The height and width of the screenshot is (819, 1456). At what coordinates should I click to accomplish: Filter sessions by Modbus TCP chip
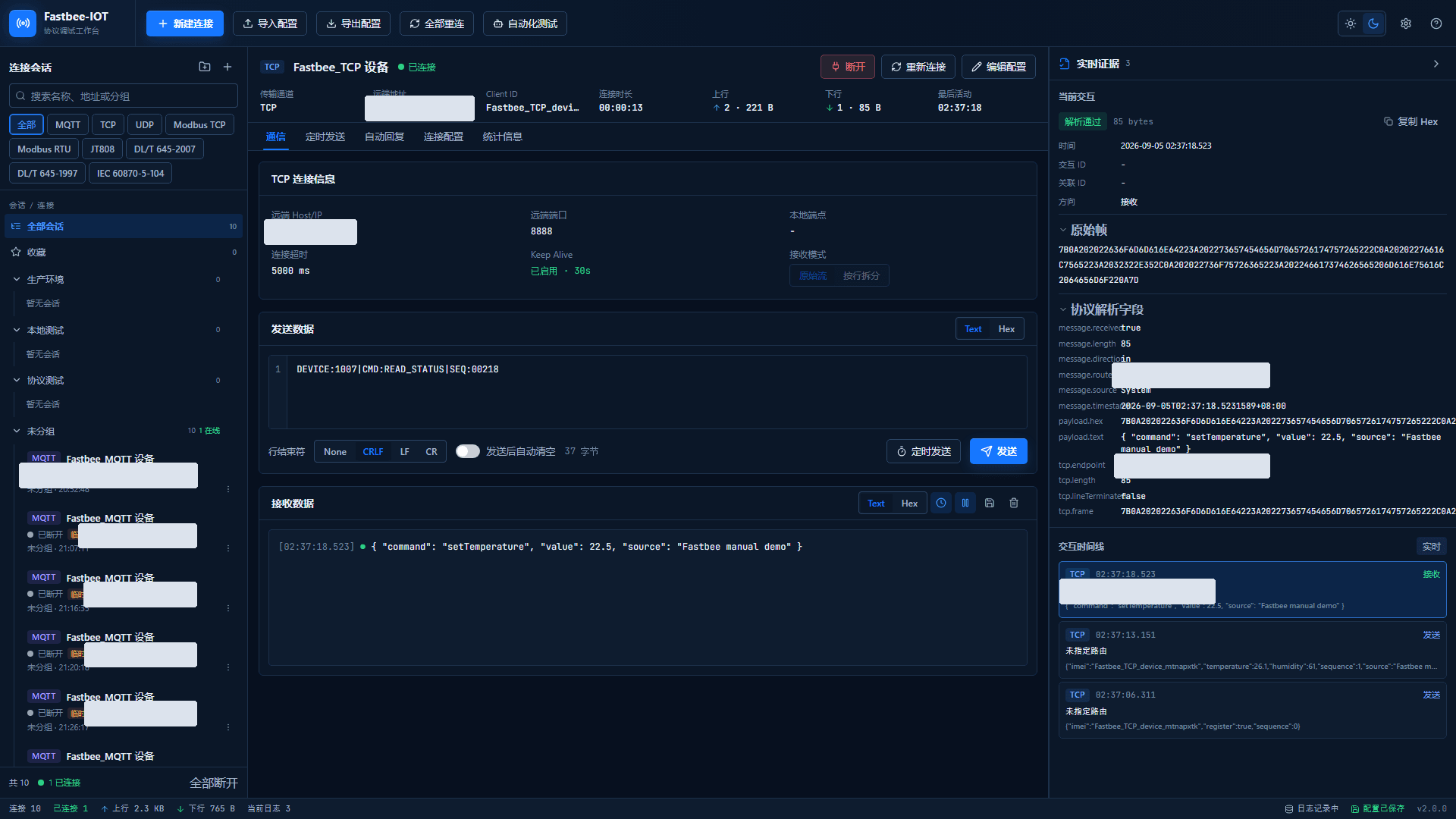(x=199, y=124)
